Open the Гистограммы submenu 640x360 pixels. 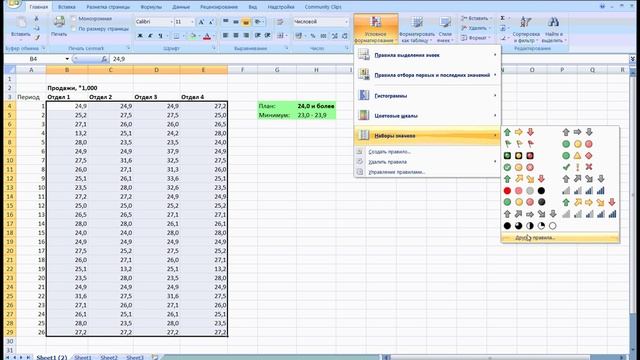click(x=427, y=96)
